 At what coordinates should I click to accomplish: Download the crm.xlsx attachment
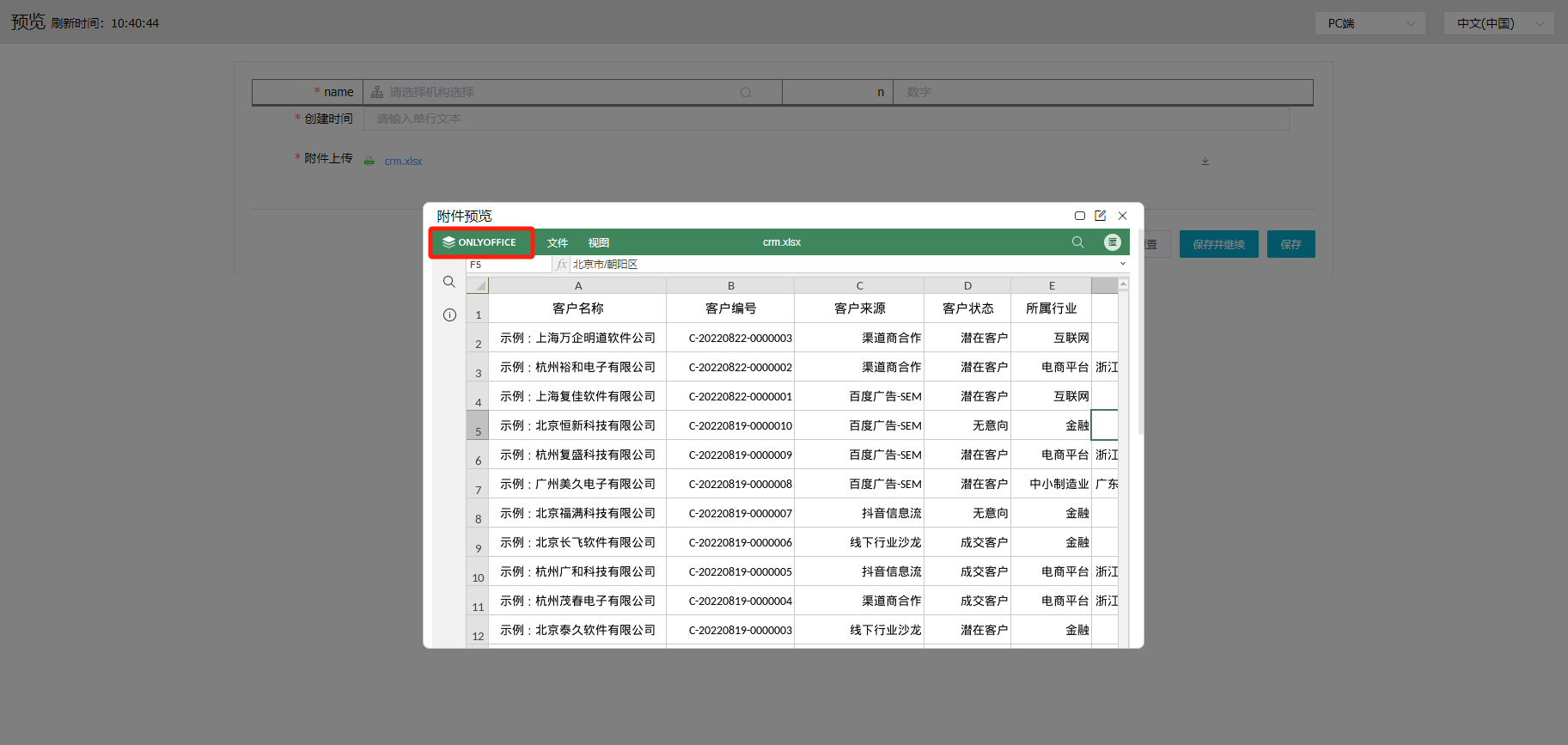click(x=1205, y=162)
